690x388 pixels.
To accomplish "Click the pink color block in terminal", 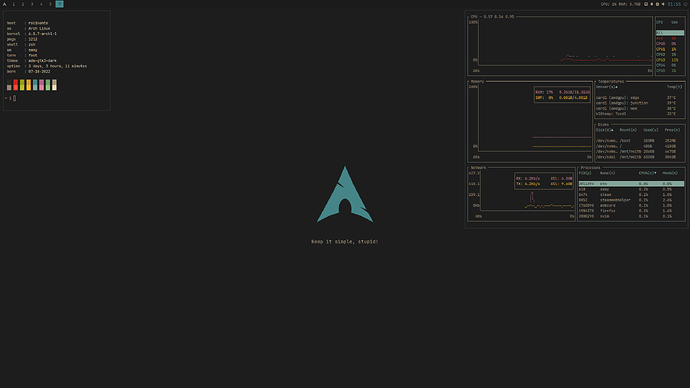I will click(41, 85).
